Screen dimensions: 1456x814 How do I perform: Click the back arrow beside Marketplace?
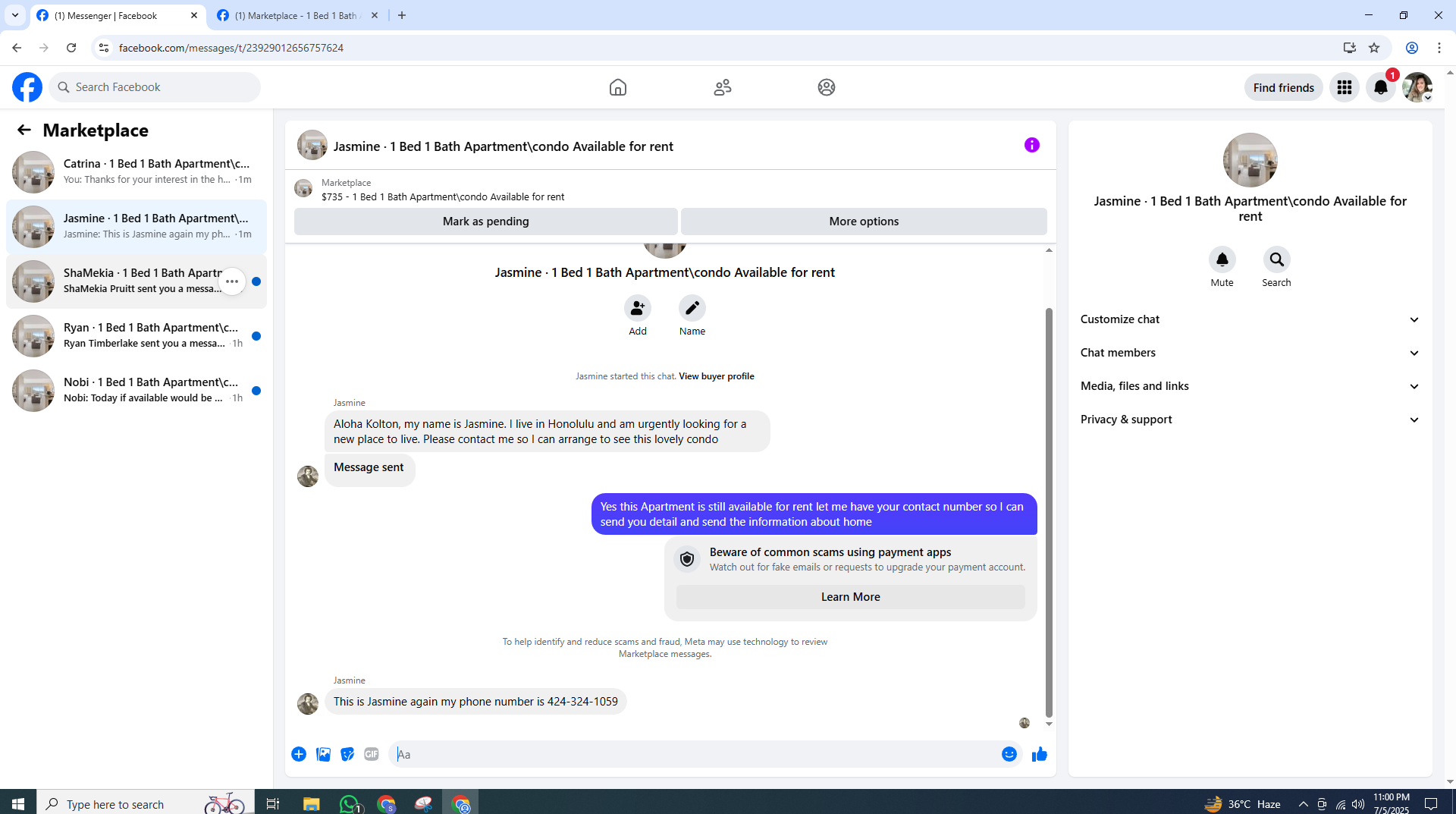24,130
